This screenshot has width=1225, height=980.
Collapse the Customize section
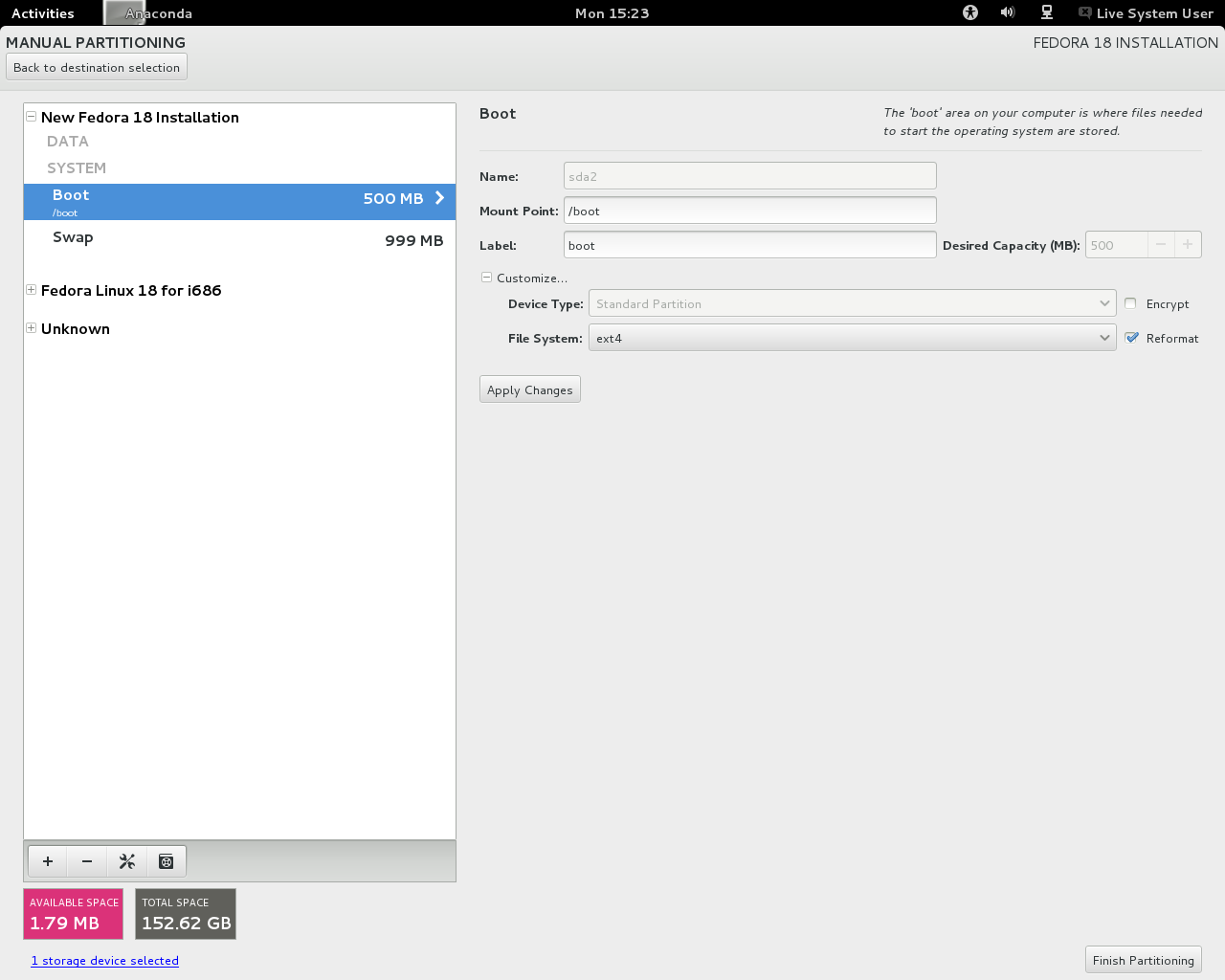486,278
